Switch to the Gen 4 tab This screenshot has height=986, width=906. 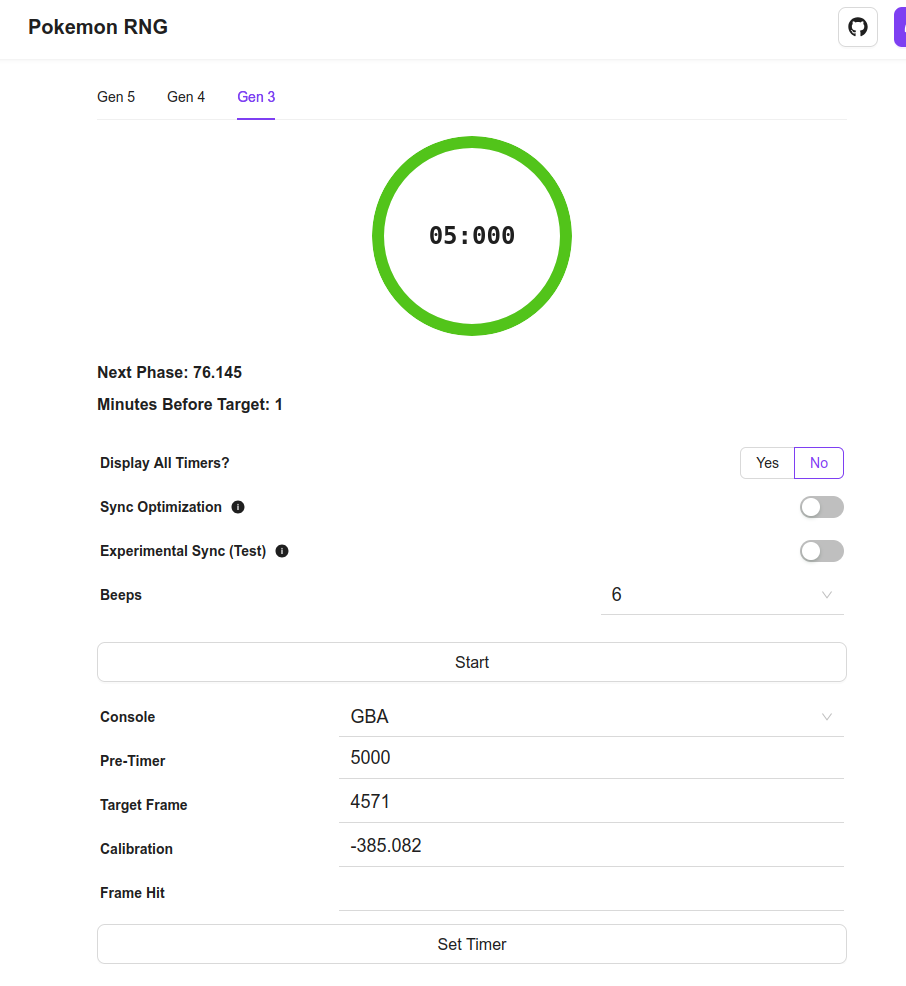186,97
